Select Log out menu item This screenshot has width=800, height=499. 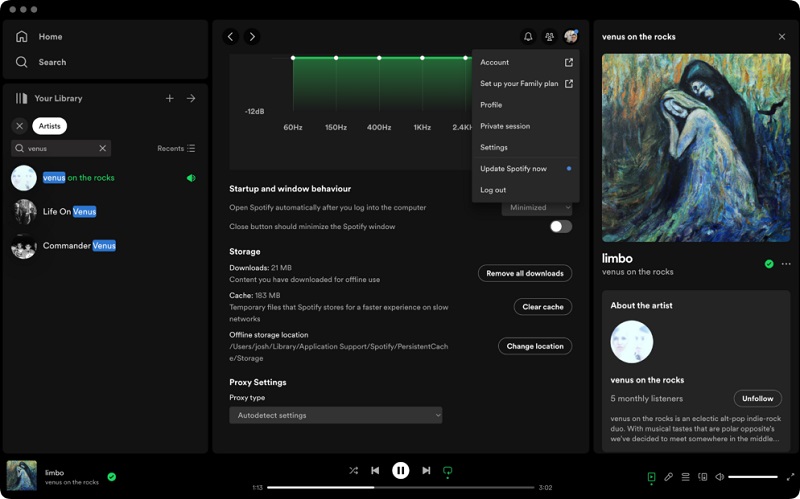pos(526,190)
